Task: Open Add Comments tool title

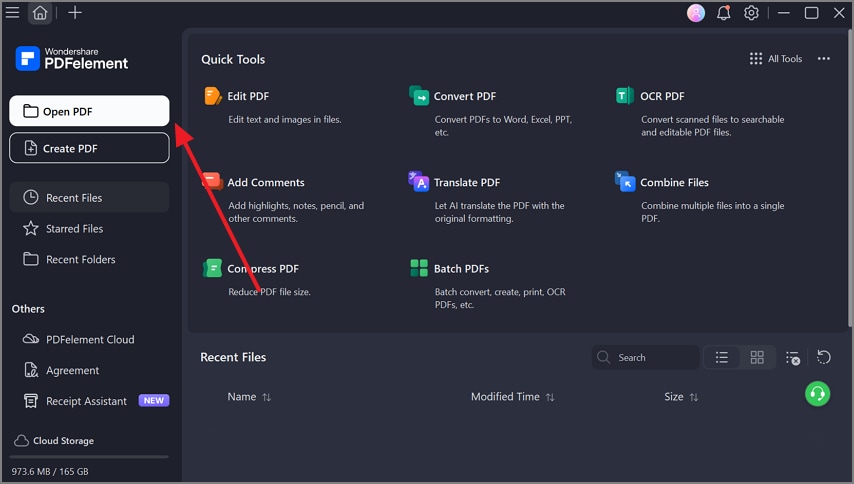Action: tap(266, 182)
